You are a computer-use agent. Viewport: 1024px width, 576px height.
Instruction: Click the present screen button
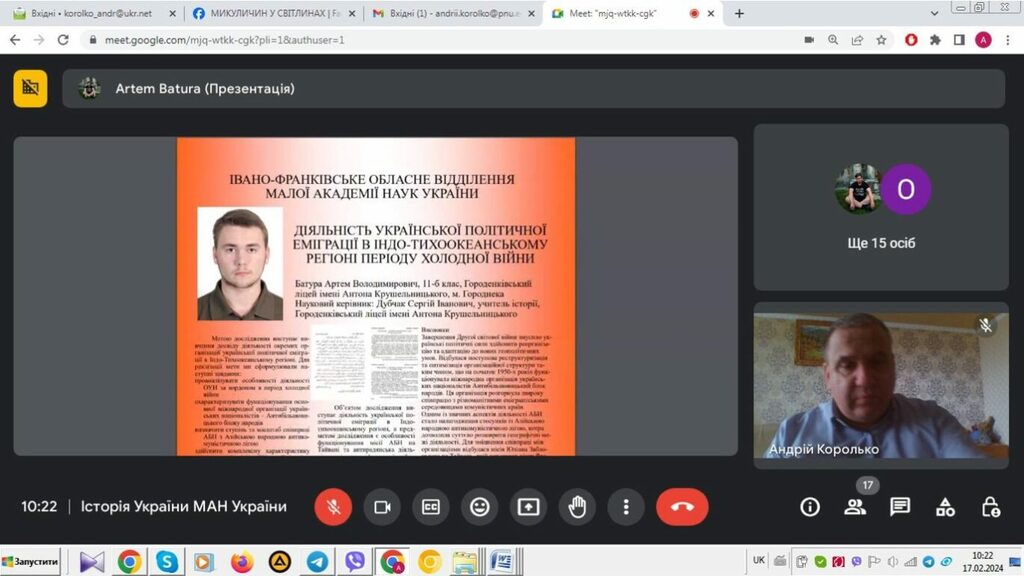coord(528,507)
